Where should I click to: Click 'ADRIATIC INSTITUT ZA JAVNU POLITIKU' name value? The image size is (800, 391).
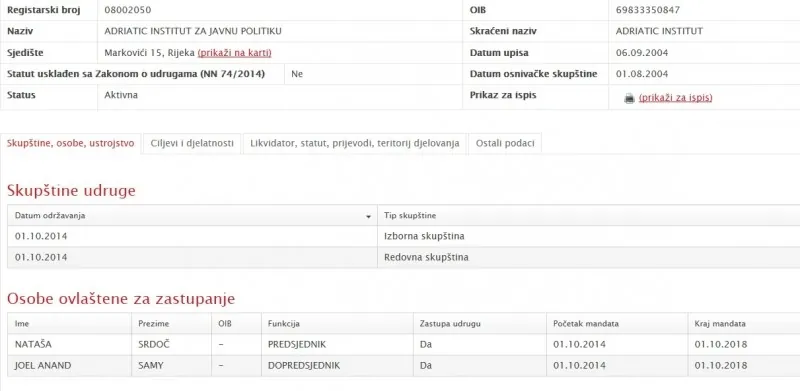click(x=193, y=31)
